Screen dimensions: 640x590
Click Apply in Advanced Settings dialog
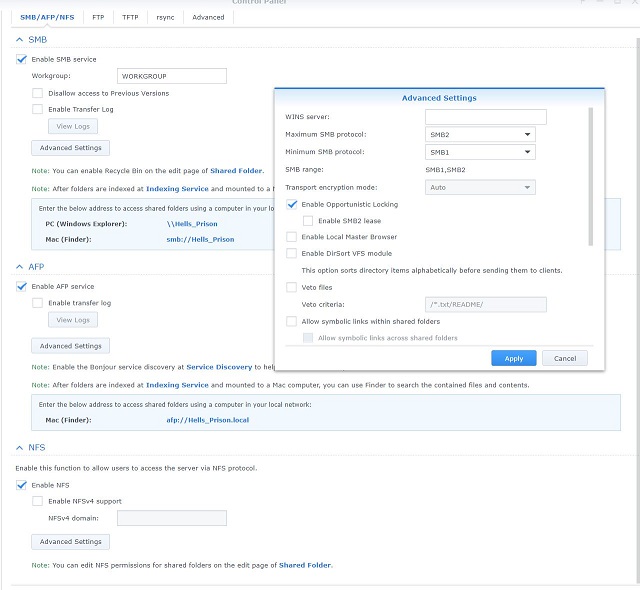pyautogui.click(x=514, y=358)
